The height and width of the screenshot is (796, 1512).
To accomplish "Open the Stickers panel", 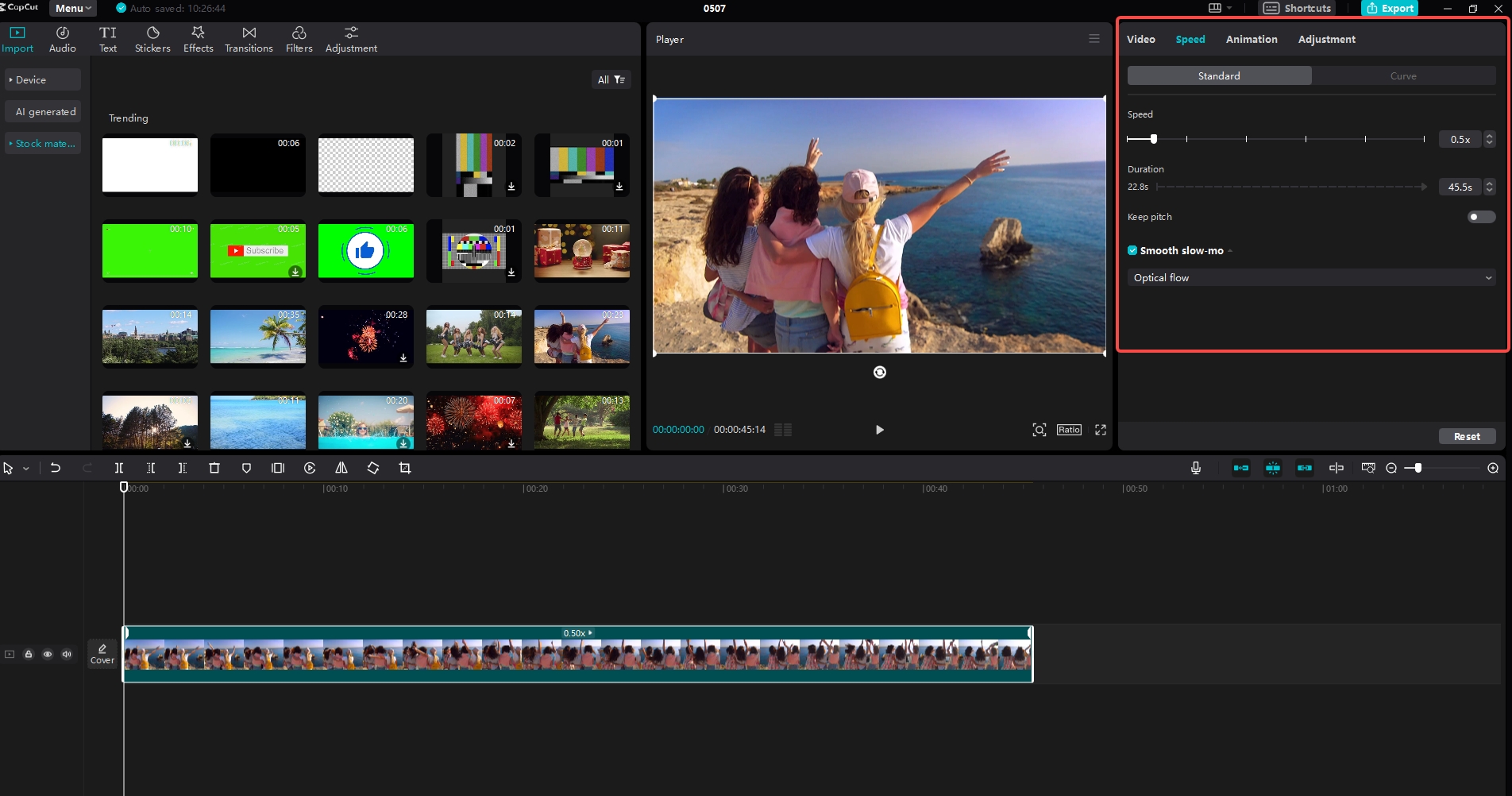I will pyautogui.click(x=152, y=38).
